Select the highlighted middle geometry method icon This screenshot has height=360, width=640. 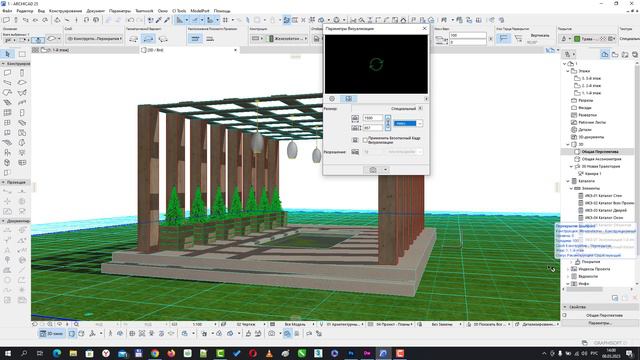tap(149, 39)
